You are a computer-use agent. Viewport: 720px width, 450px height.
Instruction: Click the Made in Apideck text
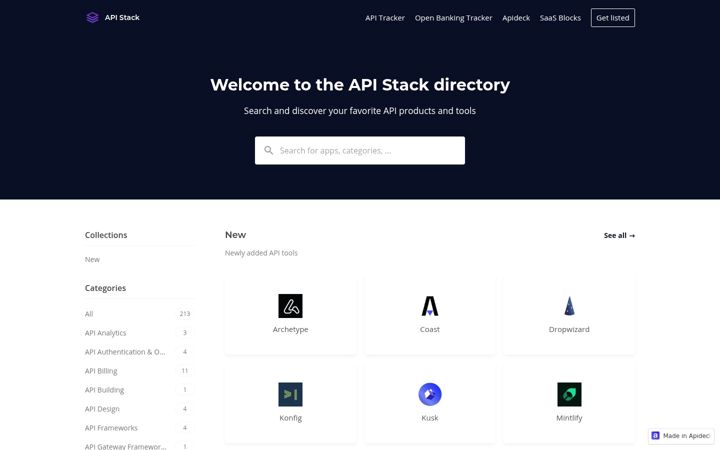point(686,436)
